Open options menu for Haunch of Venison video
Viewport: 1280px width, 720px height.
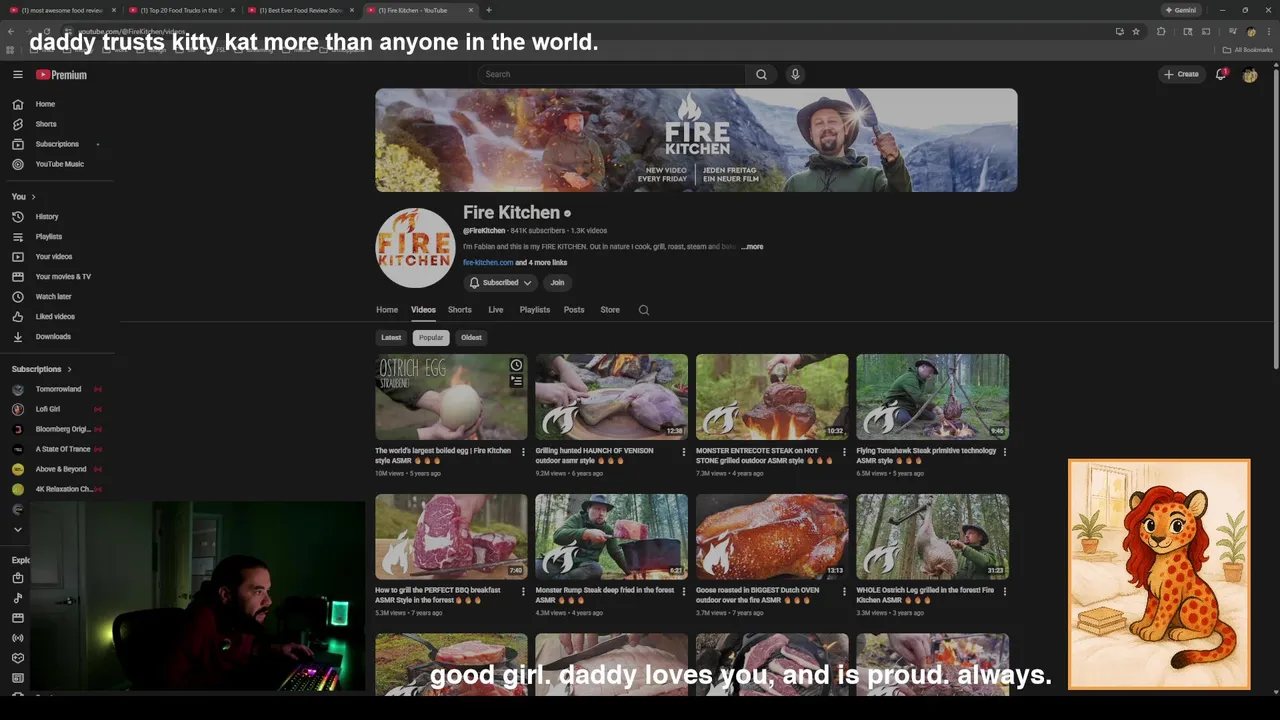click(684, 452)
